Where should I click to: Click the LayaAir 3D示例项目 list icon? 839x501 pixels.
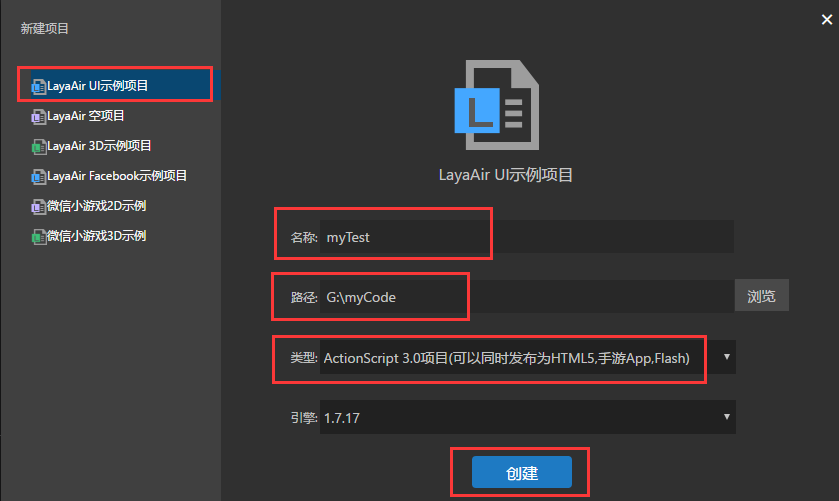(x=39, y=146)
